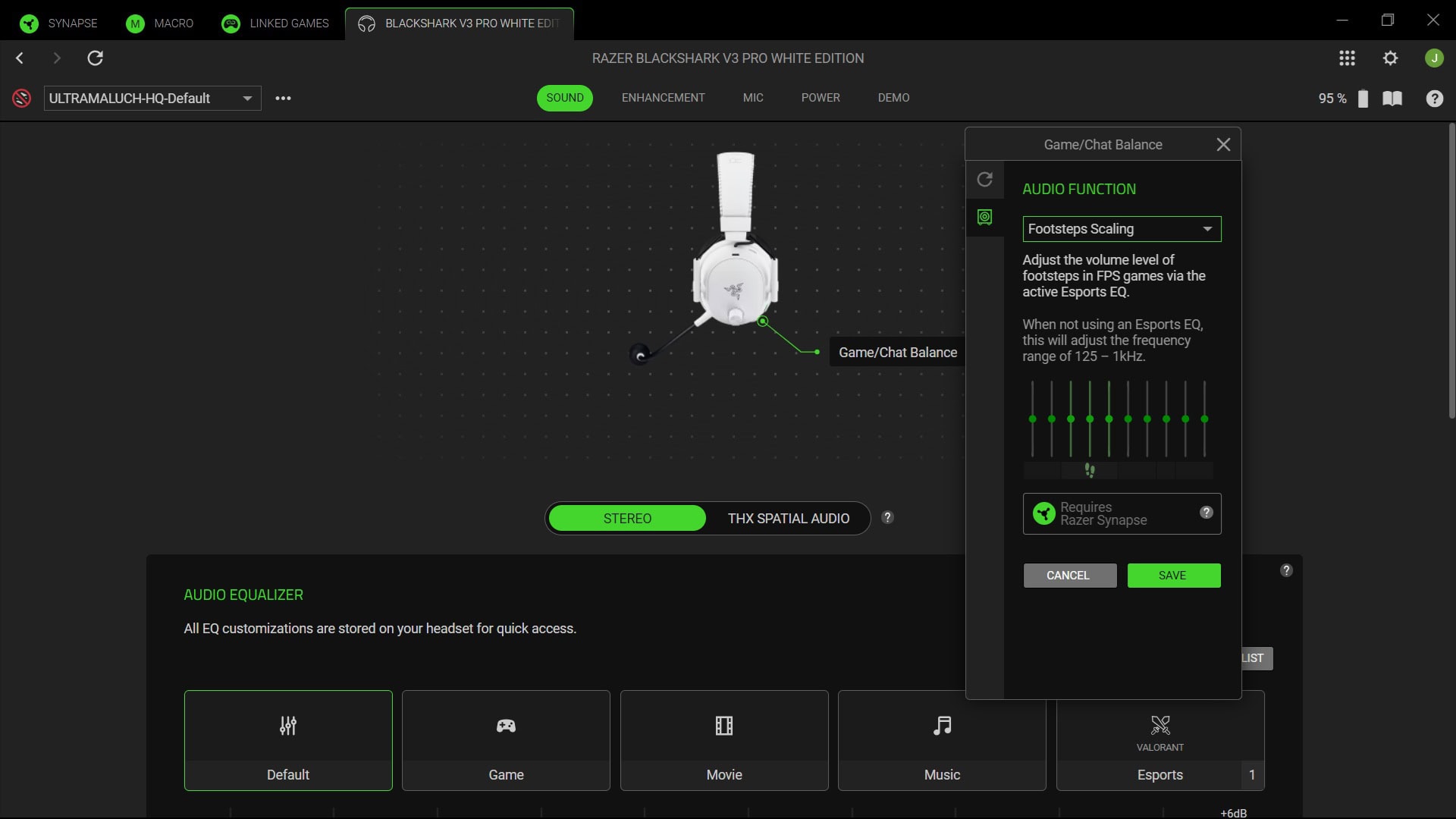This screenshot has height=819, width=1456.
Task: Expand the Footsteps Scaling dropdown
Action: 1122,229
